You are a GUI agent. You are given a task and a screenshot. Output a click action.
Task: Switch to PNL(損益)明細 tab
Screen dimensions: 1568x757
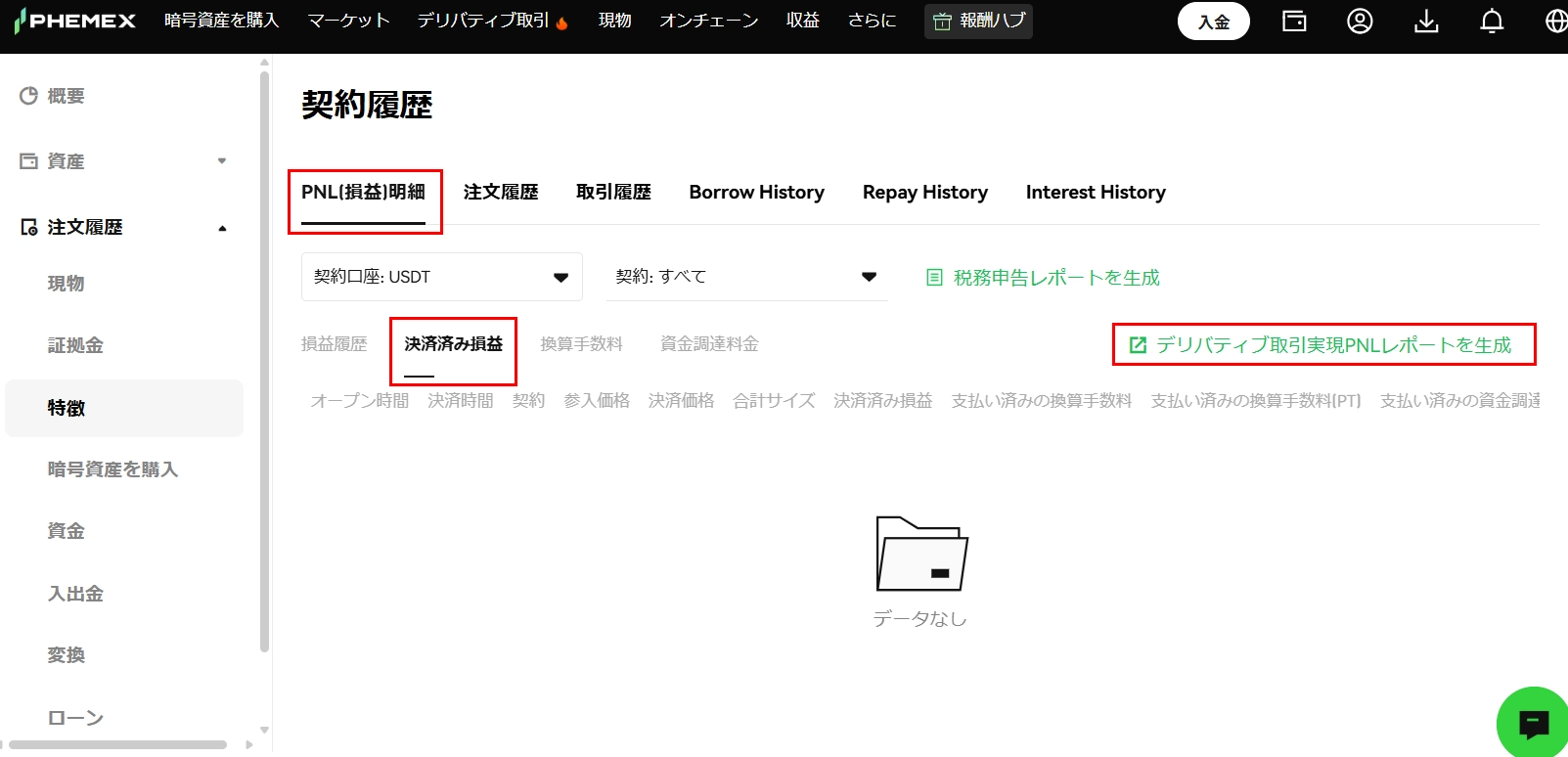tap(363, 193)
